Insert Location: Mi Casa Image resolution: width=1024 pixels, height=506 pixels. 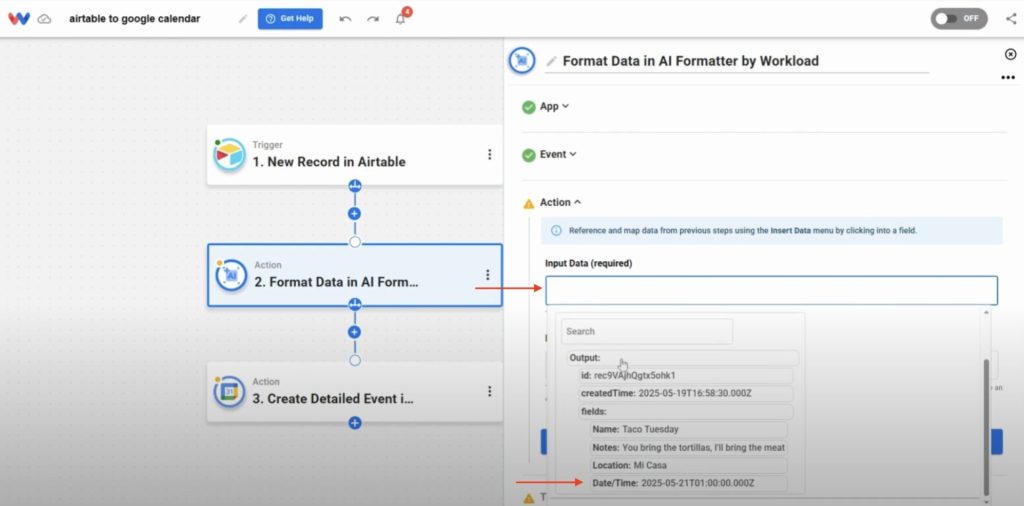pyautogui.click(x=688, y=466)
